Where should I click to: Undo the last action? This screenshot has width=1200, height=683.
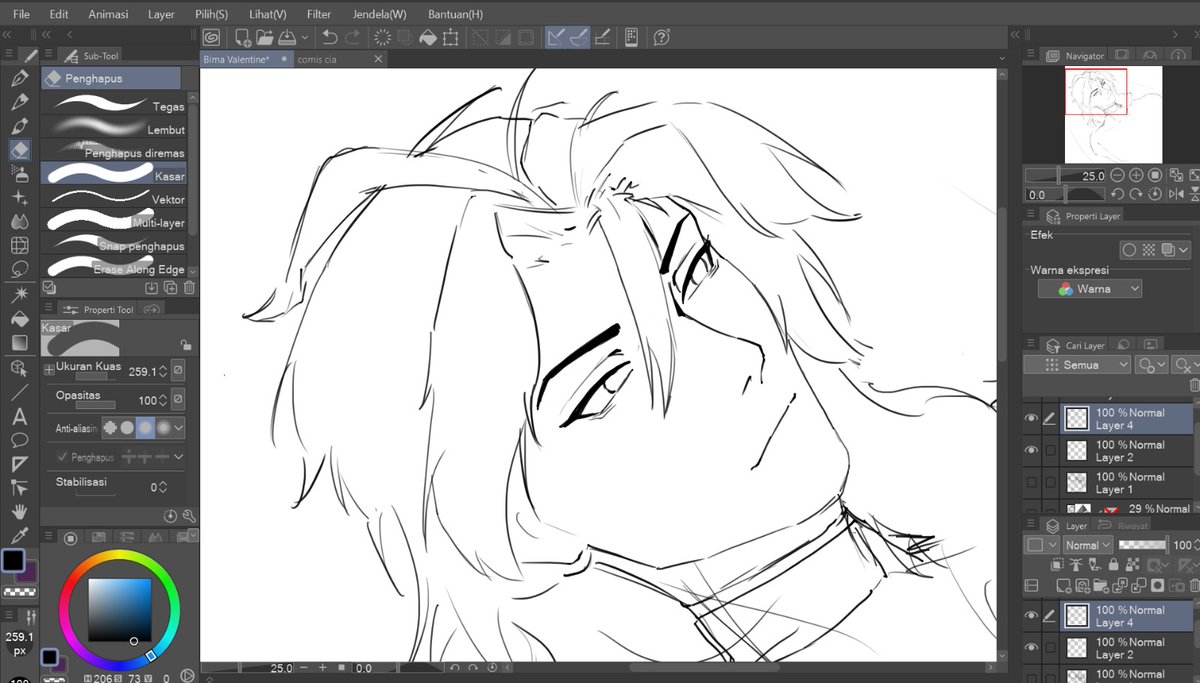(x=330, y=37)
